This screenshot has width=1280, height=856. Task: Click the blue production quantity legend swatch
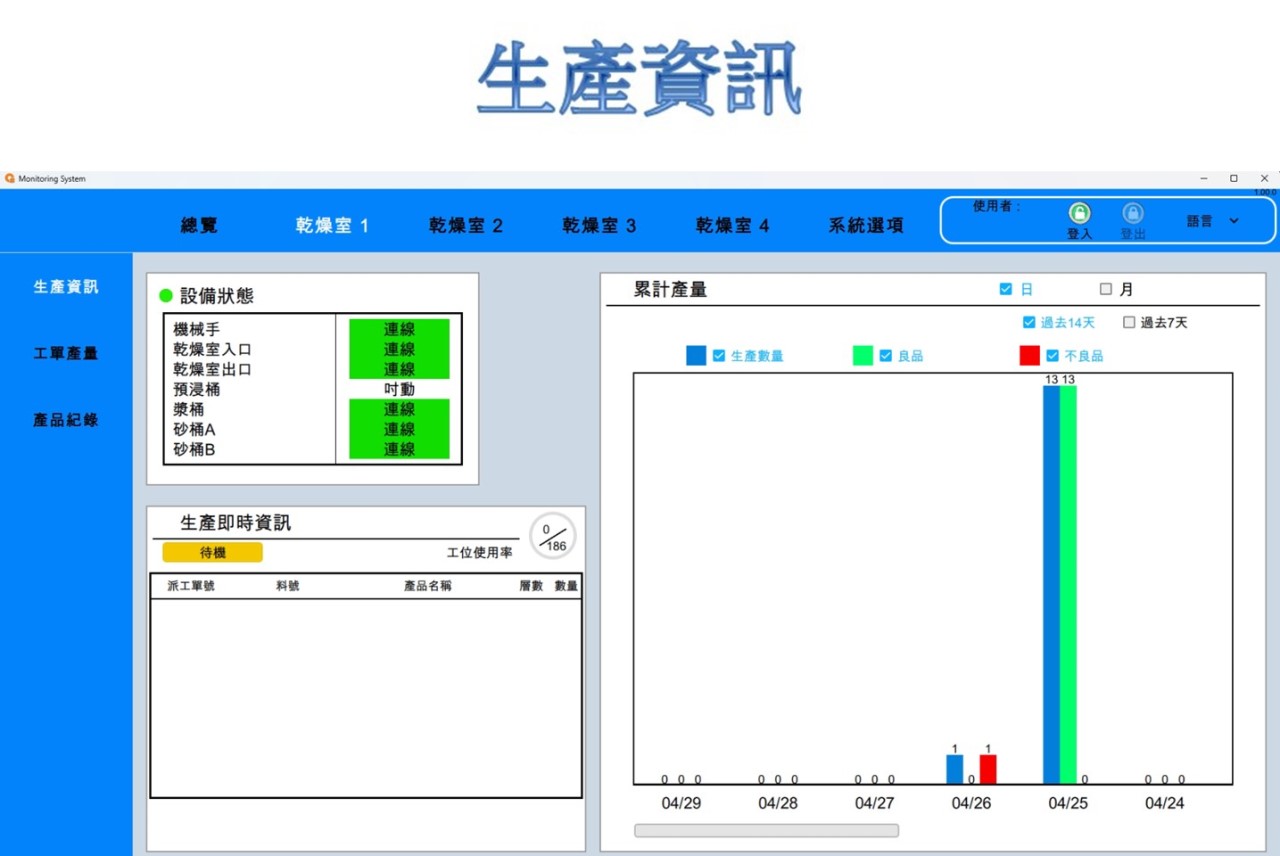pos(696,356)
